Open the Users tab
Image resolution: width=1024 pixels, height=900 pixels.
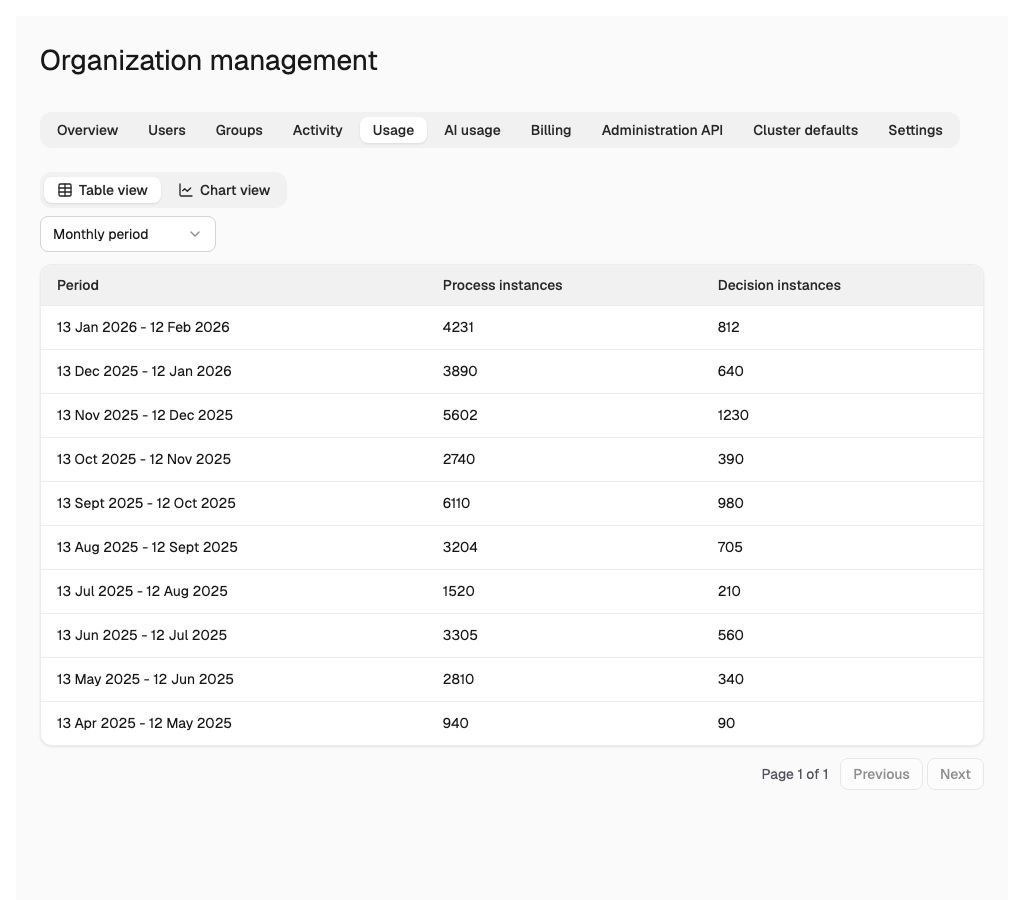coord(167,130)
